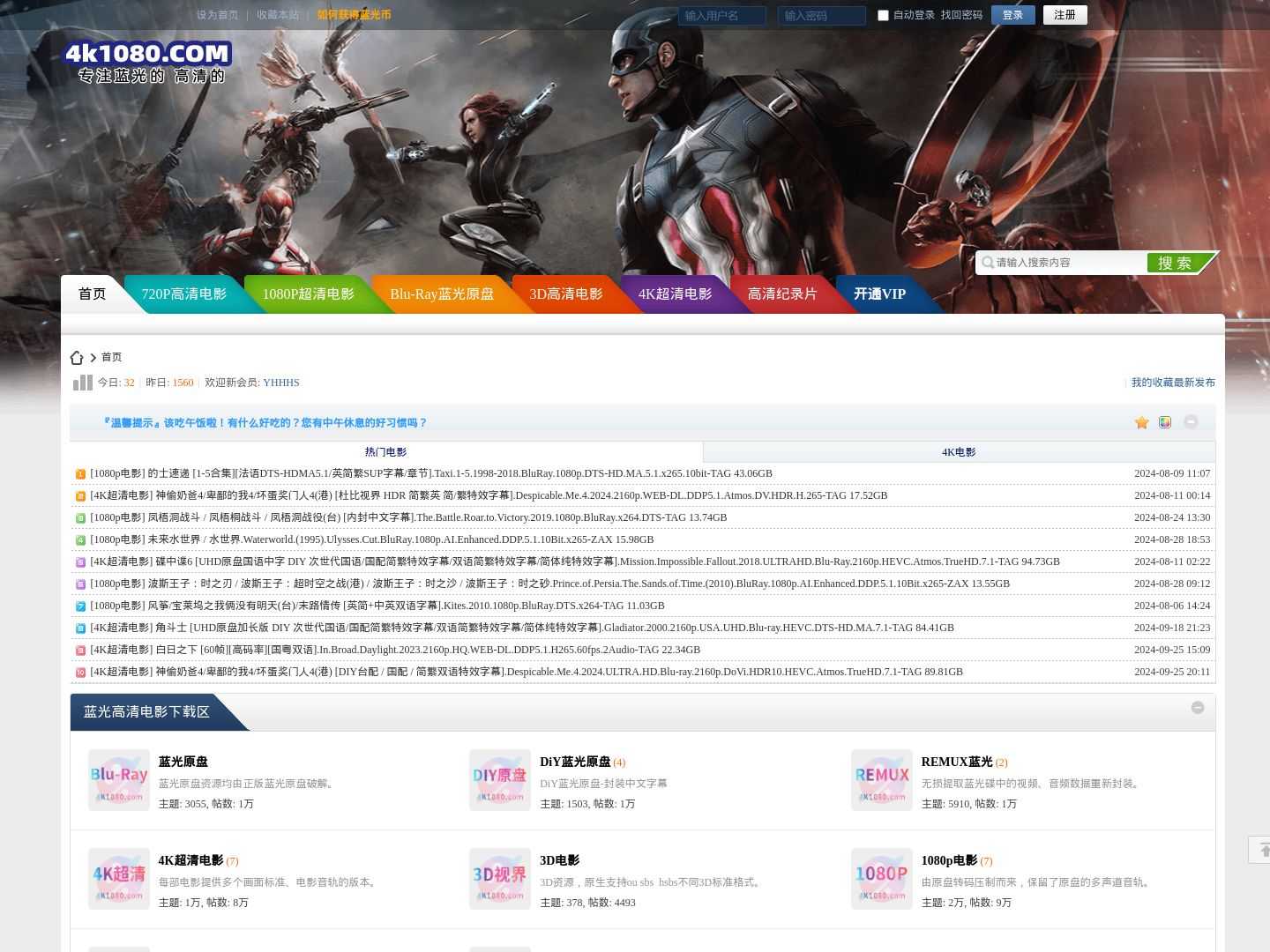Click the 设为首页 link
The image size is (1270, 952).
tap(217, 15)
